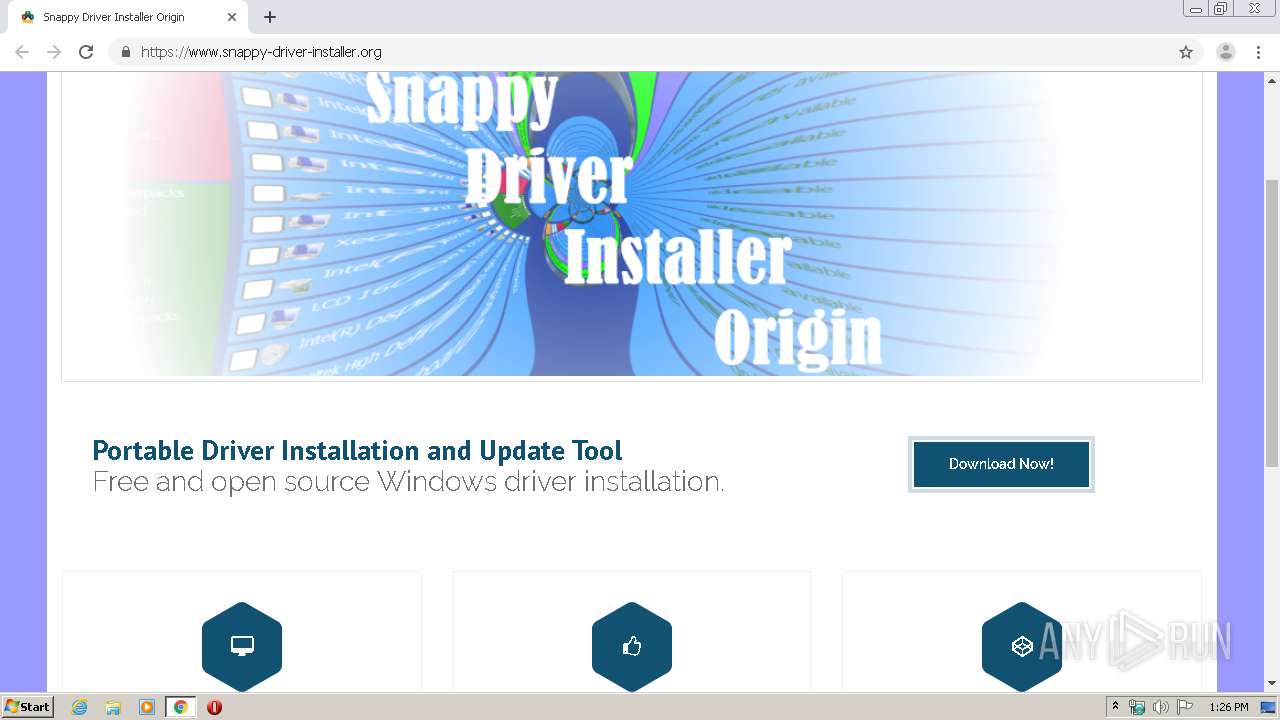Open the Snappy Driver Installer banner image

tap(632, 225)
